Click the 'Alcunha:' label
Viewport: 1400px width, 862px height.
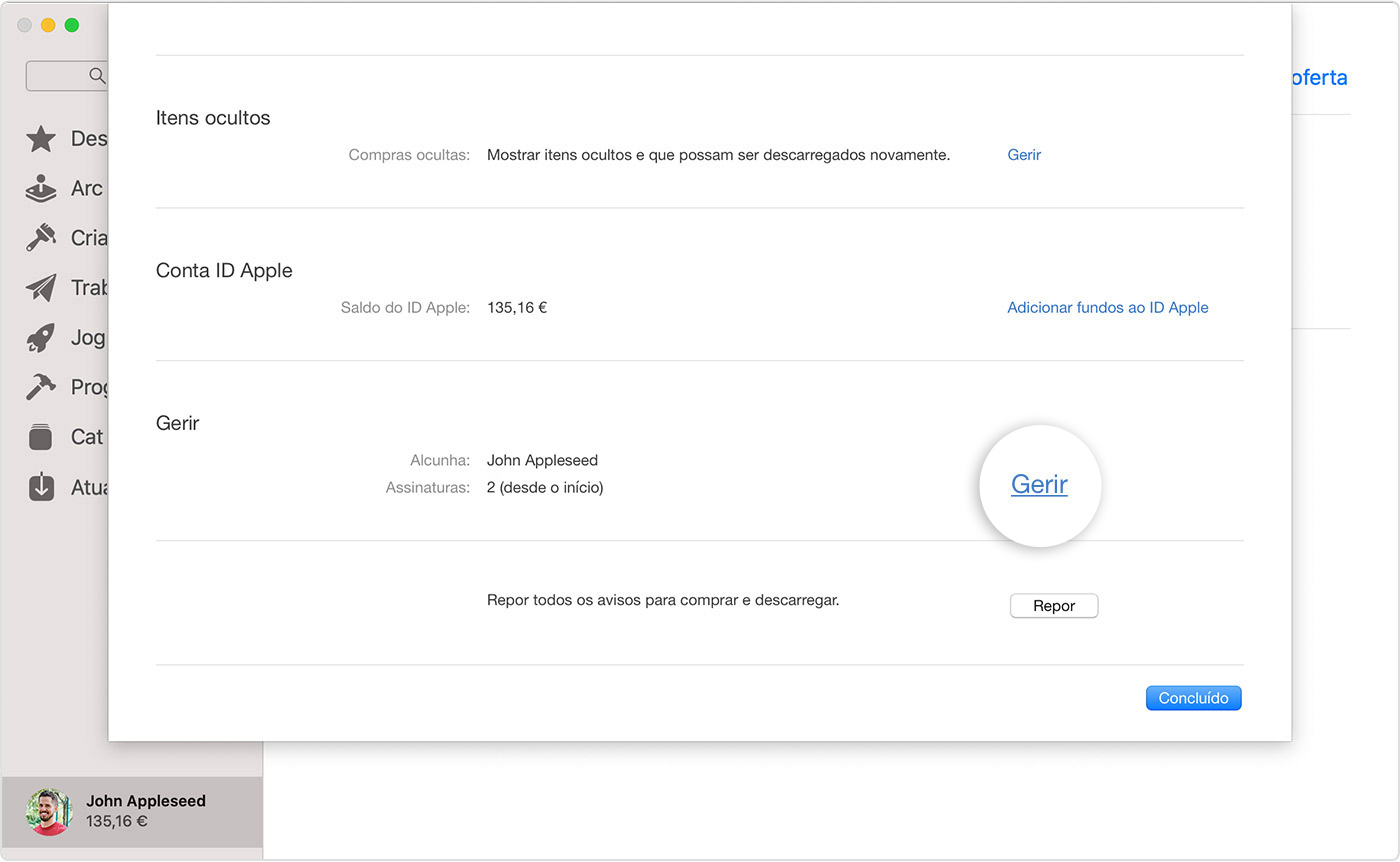[440, 461]
